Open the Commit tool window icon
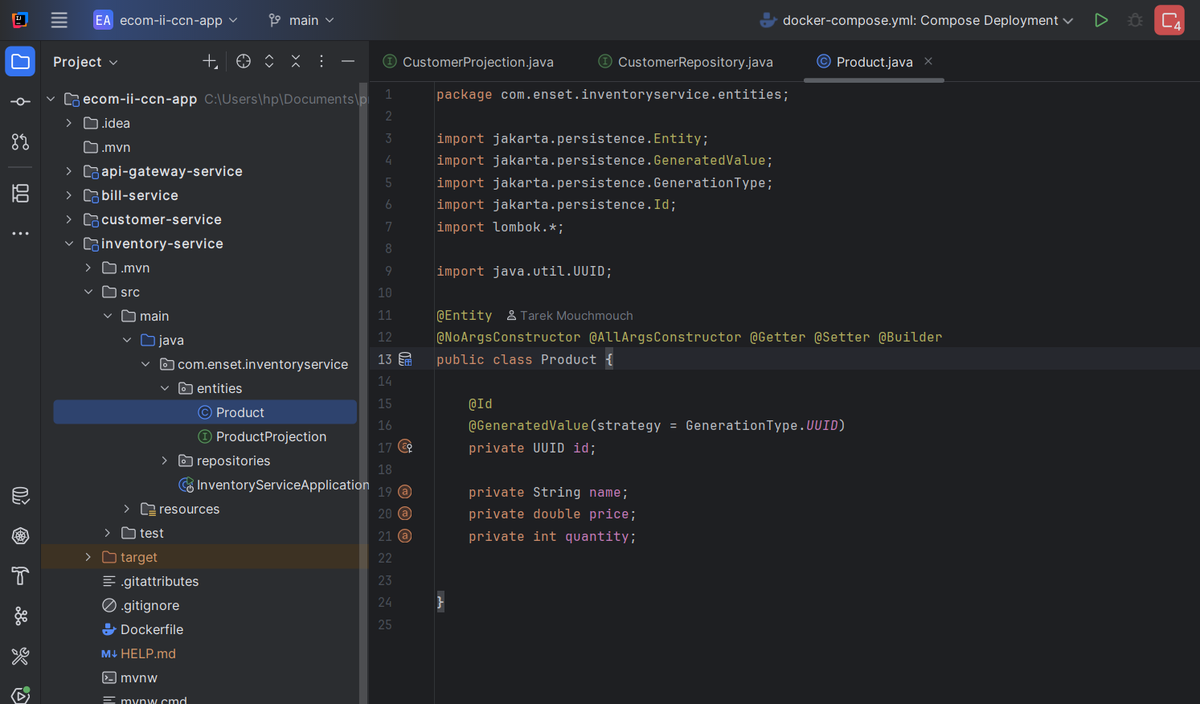 20,102
